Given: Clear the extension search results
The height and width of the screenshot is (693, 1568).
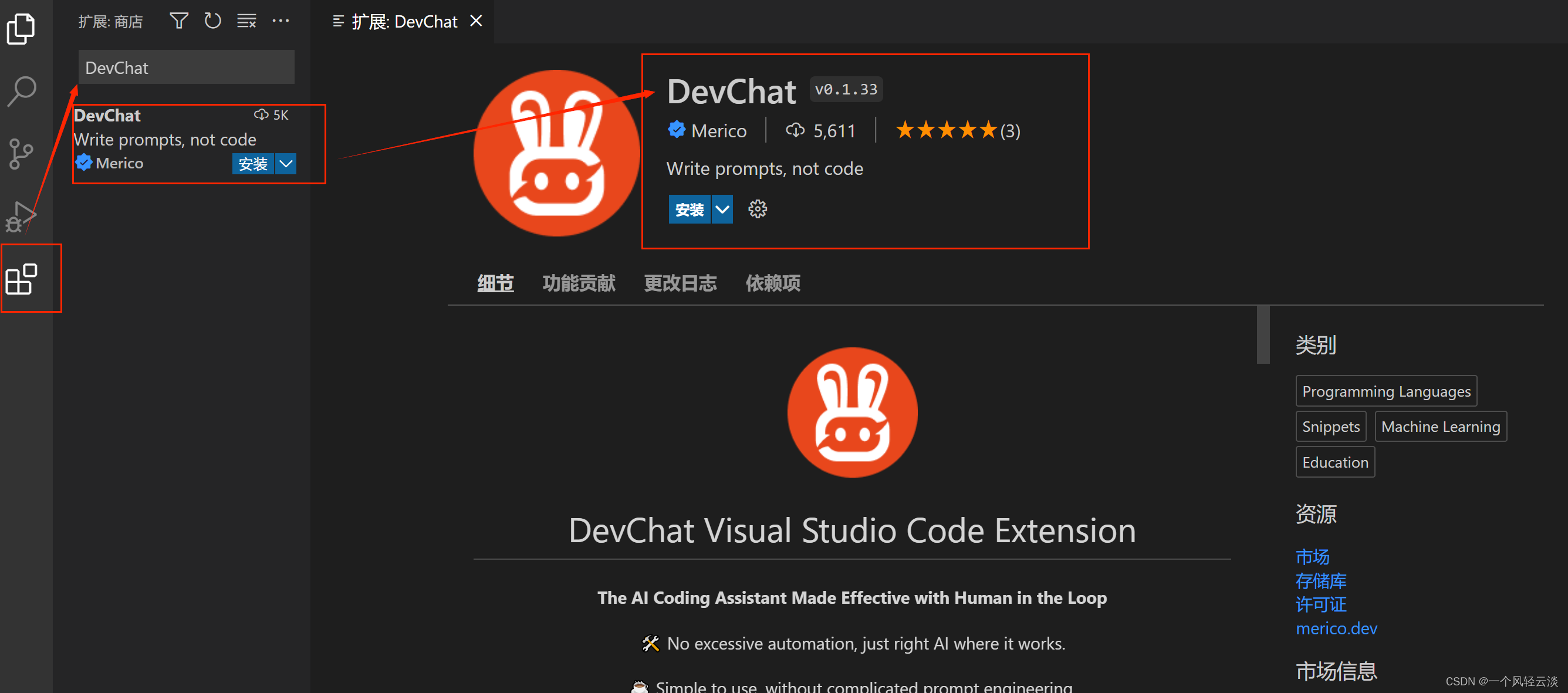Looking at the screenshot, I should point(246,20).
